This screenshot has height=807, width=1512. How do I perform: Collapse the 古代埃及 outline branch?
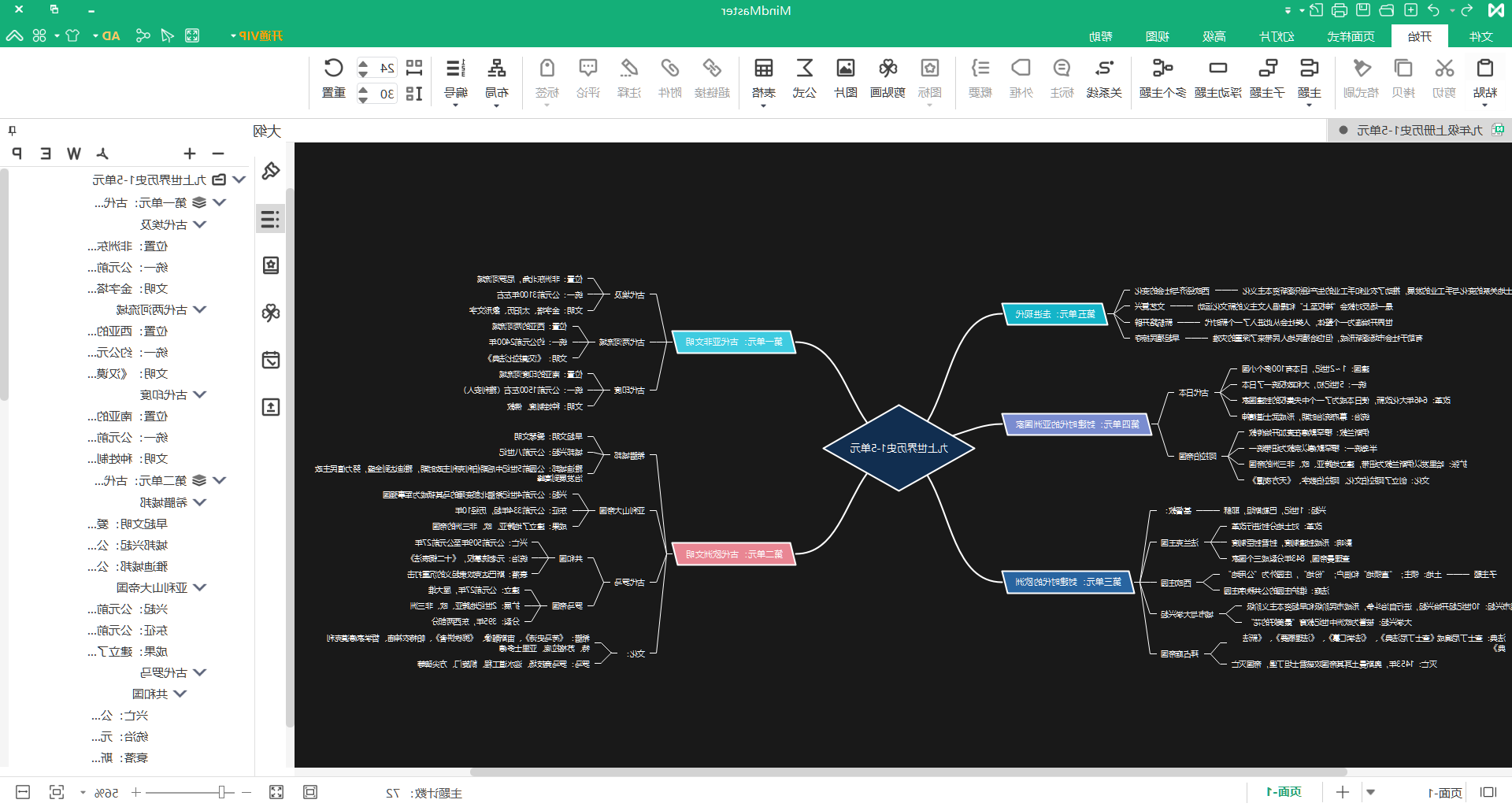point(200,224)
